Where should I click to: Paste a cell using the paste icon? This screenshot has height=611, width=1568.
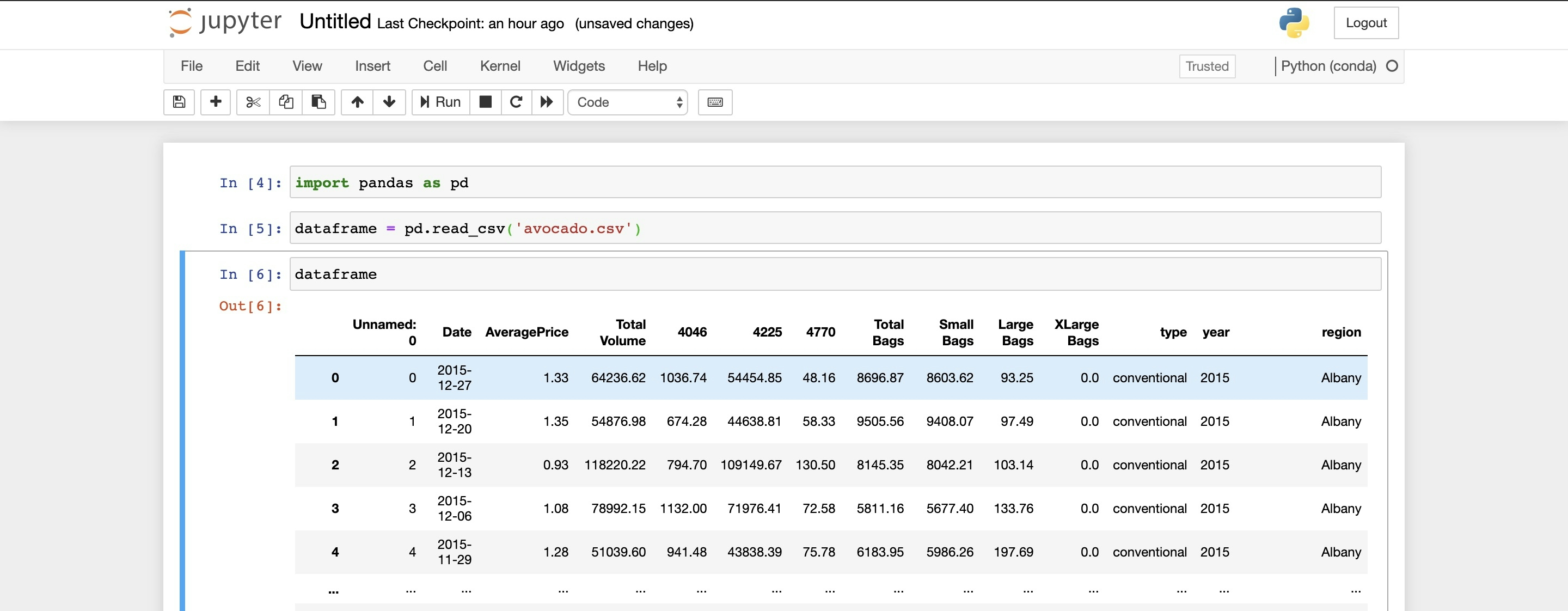click(x=319, y=102)
